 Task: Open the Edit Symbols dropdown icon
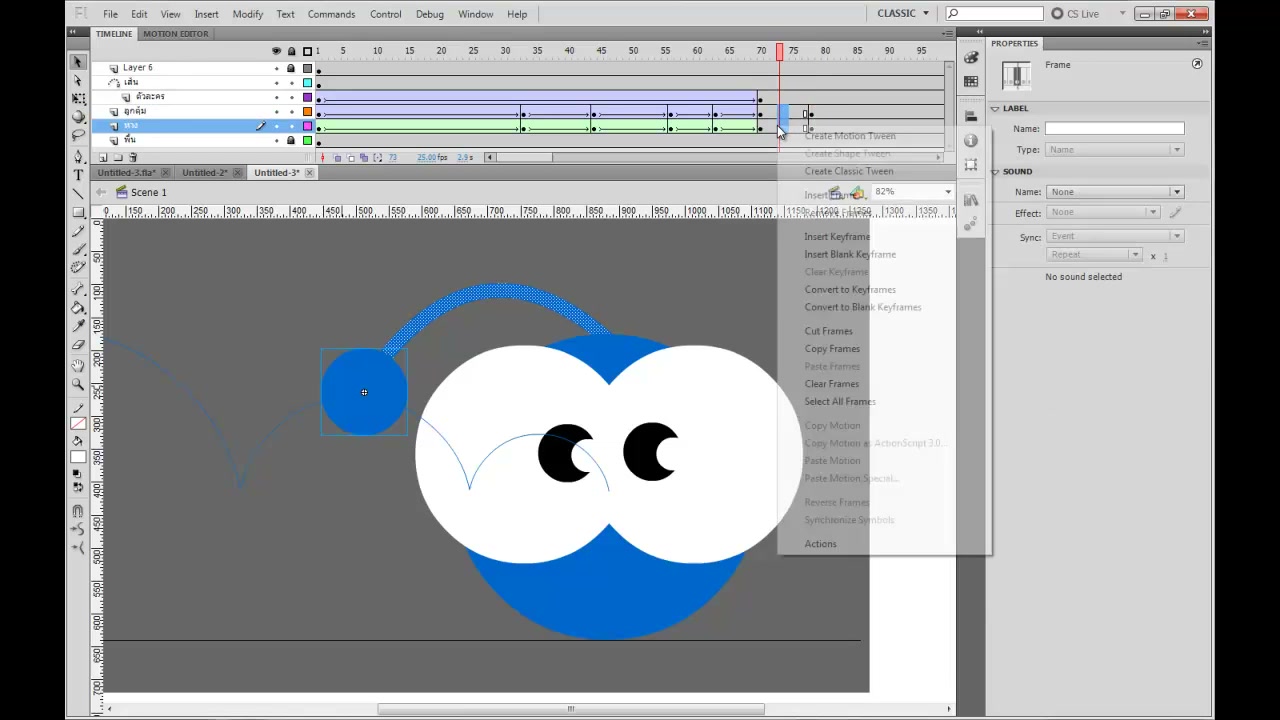tap(857, 192)
